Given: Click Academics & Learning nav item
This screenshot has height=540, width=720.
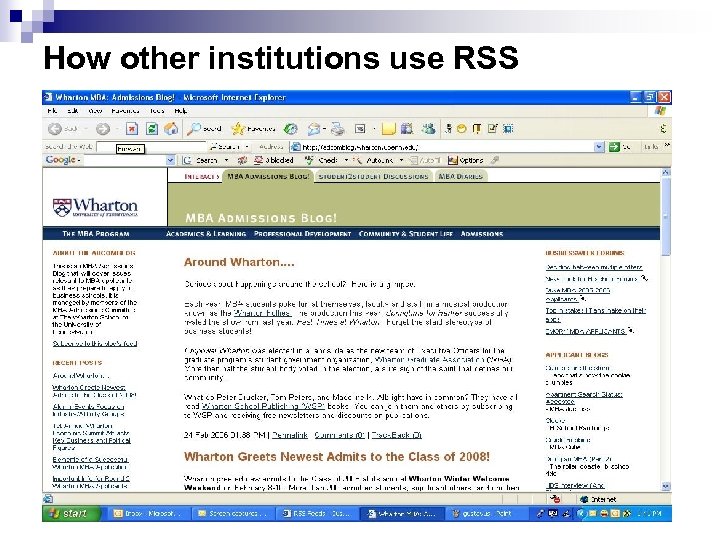Looking at the screenshot, I should click(x=206, y=234).
